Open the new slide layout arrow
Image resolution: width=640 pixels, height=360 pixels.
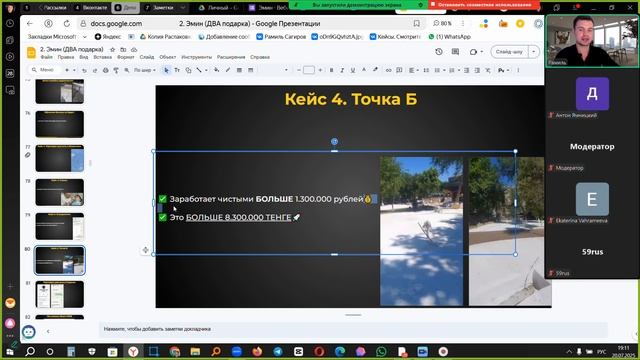74,70
